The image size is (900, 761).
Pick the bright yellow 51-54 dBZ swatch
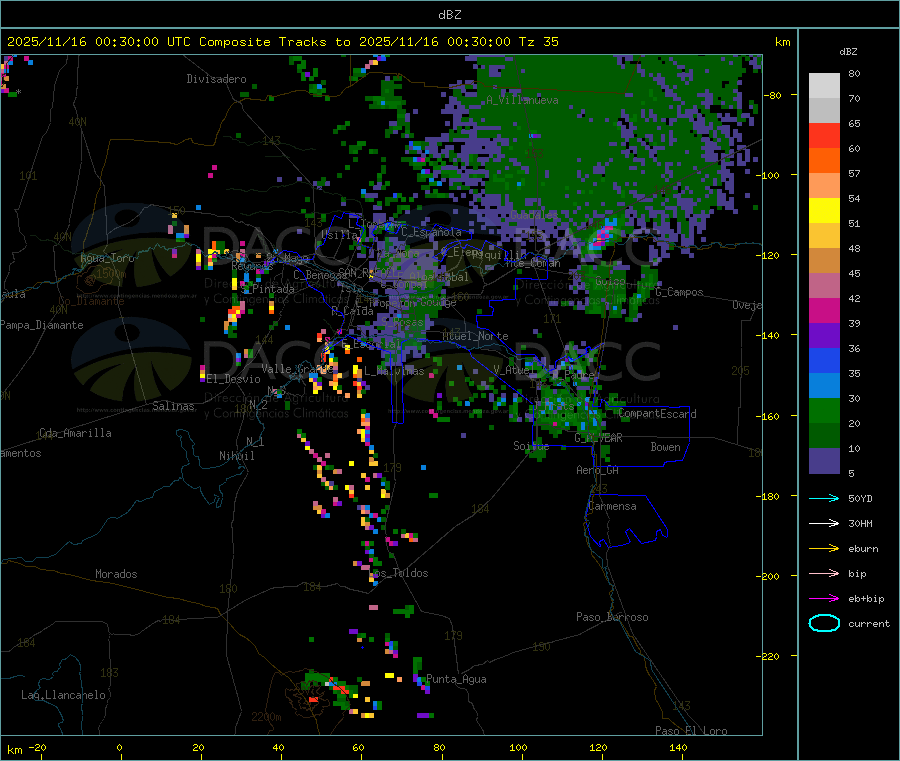click(824, 211)
